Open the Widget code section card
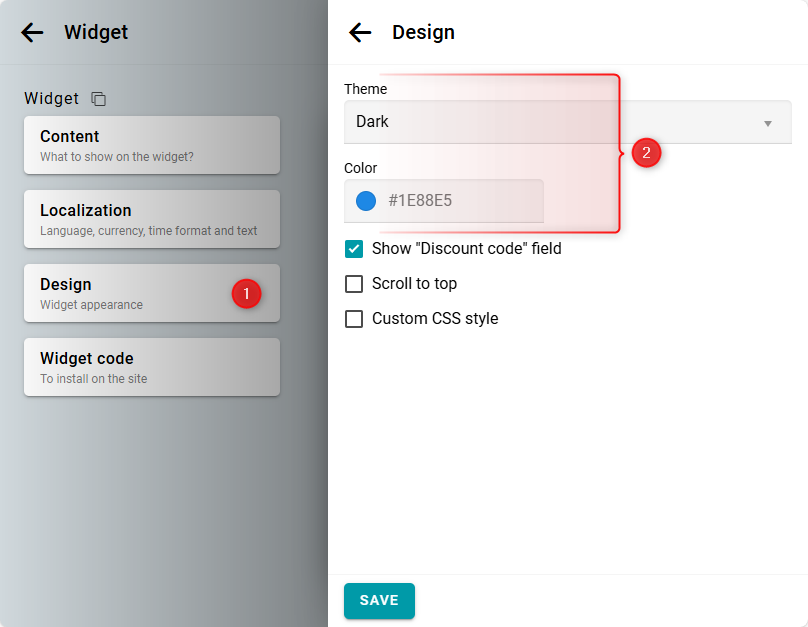 (151, 367)
